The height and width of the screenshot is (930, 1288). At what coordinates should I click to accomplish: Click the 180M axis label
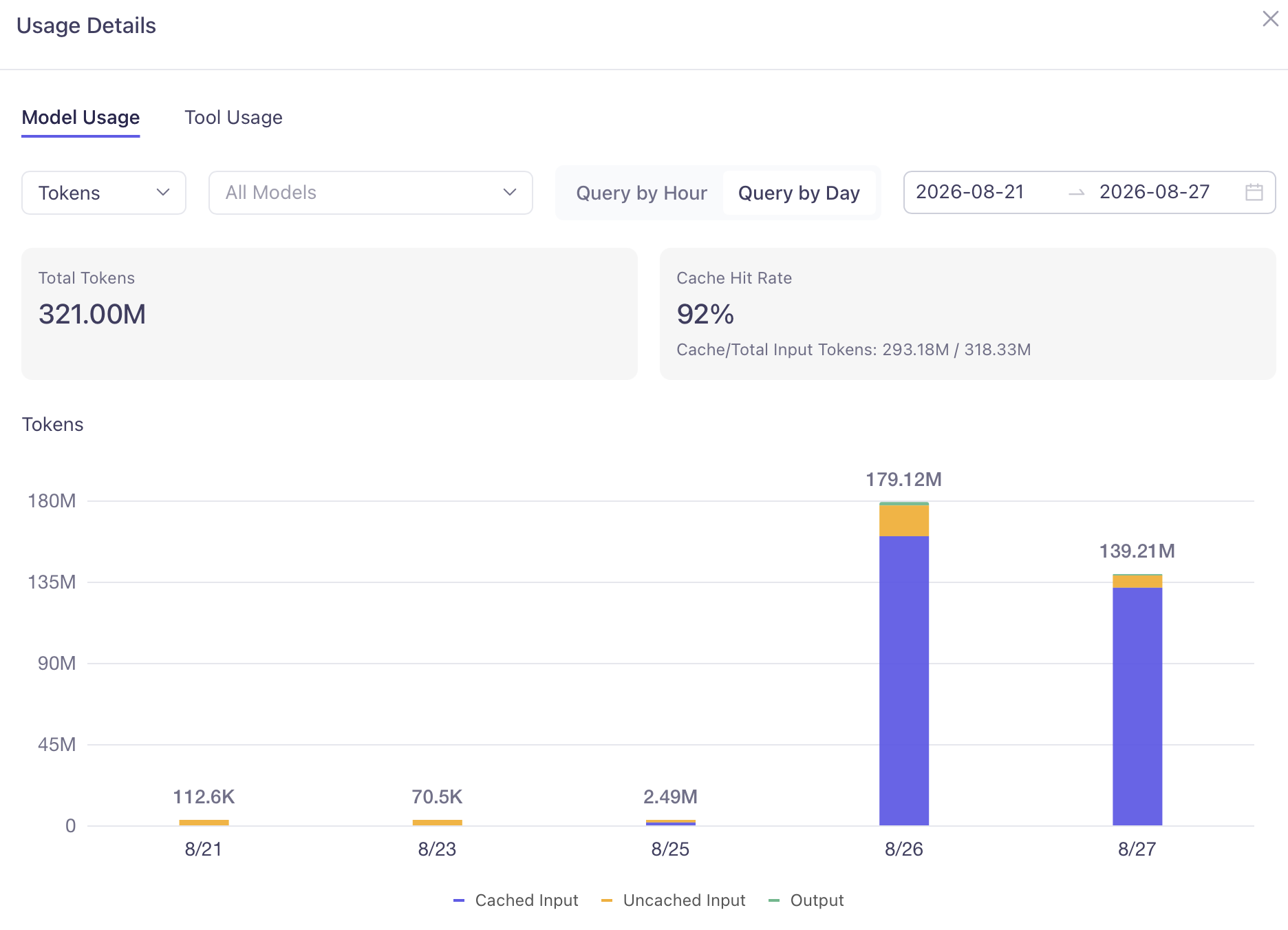52,501
